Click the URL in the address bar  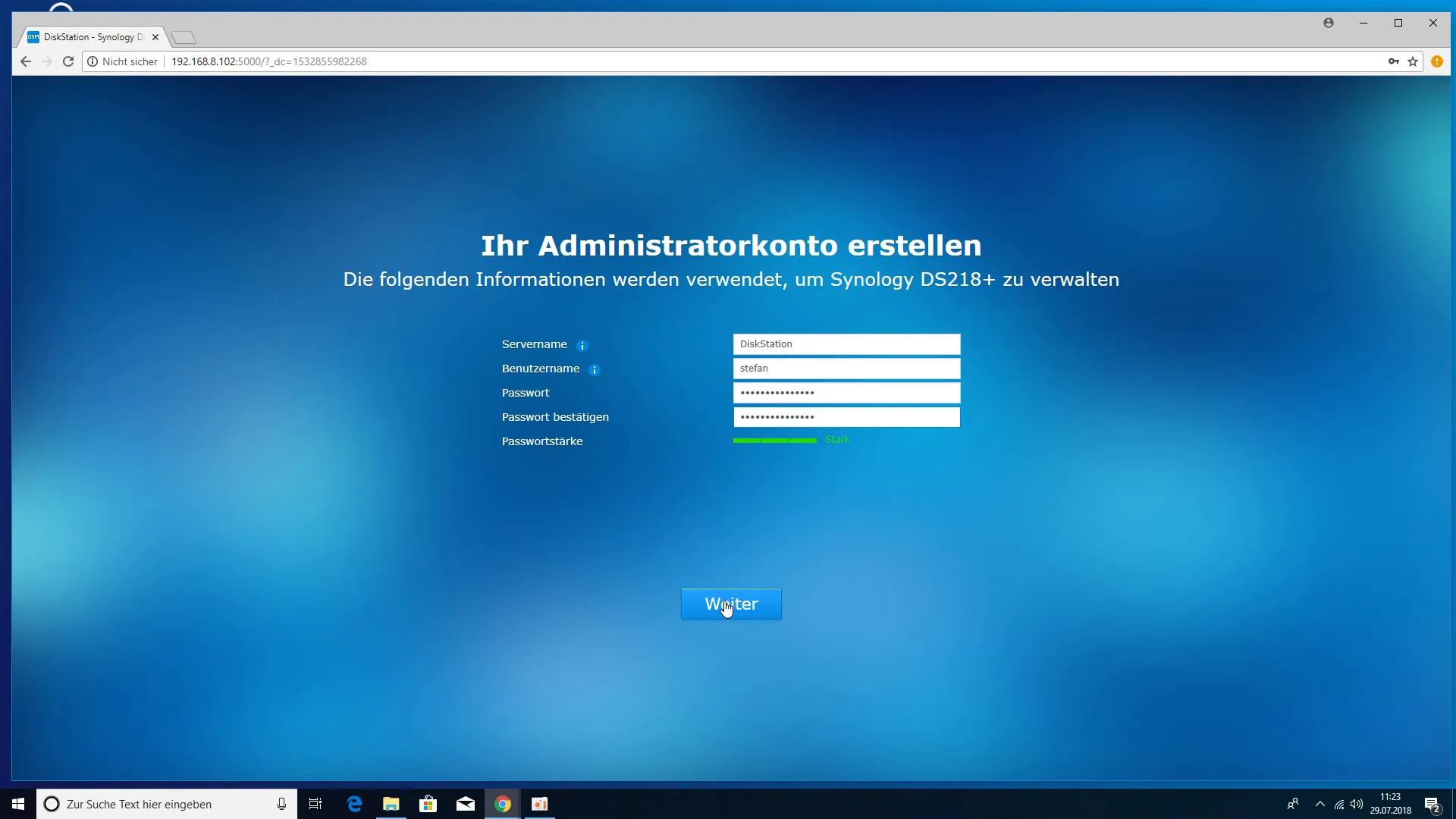point(269,61)
